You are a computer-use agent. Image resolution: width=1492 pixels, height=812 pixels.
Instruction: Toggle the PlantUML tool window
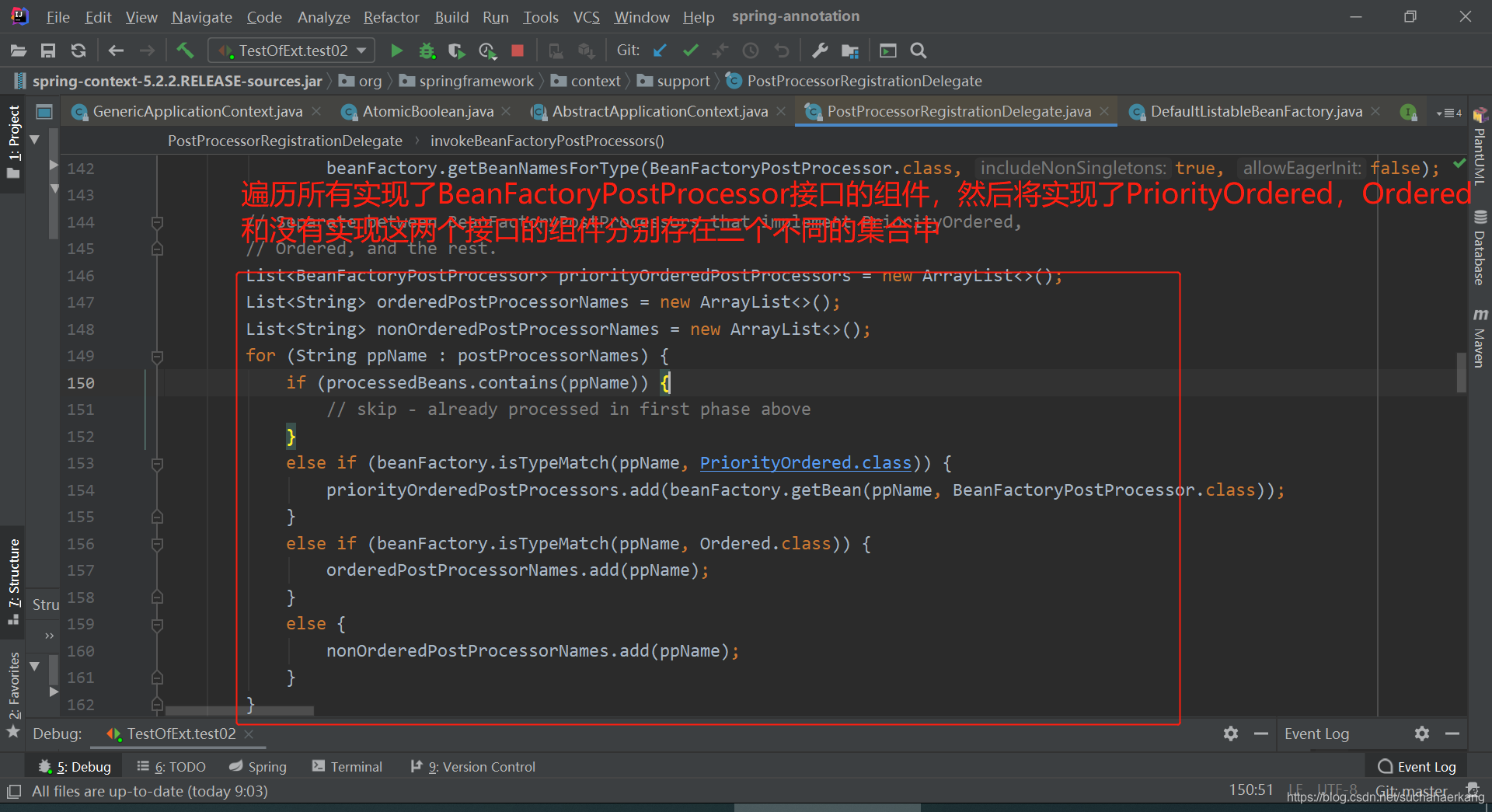[x=1480, y=146]
